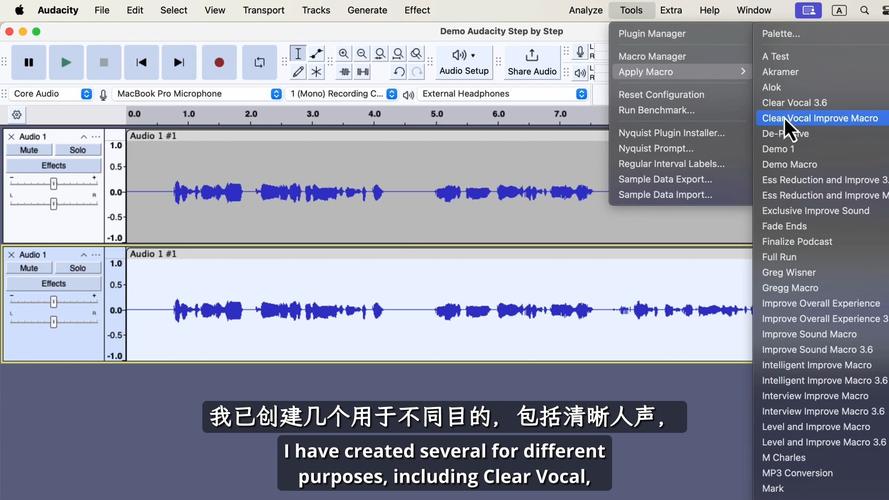Viewport: 889px width, 500px height.
Task: Open timeline options gear icon
Action: [x=16, y=115]
